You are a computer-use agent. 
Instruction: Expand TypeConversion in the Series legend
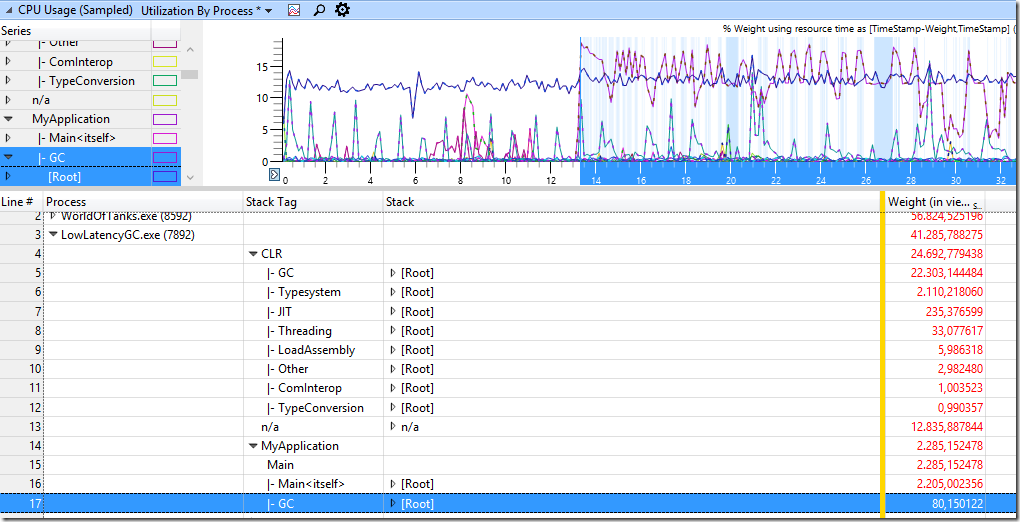point(8,81)
